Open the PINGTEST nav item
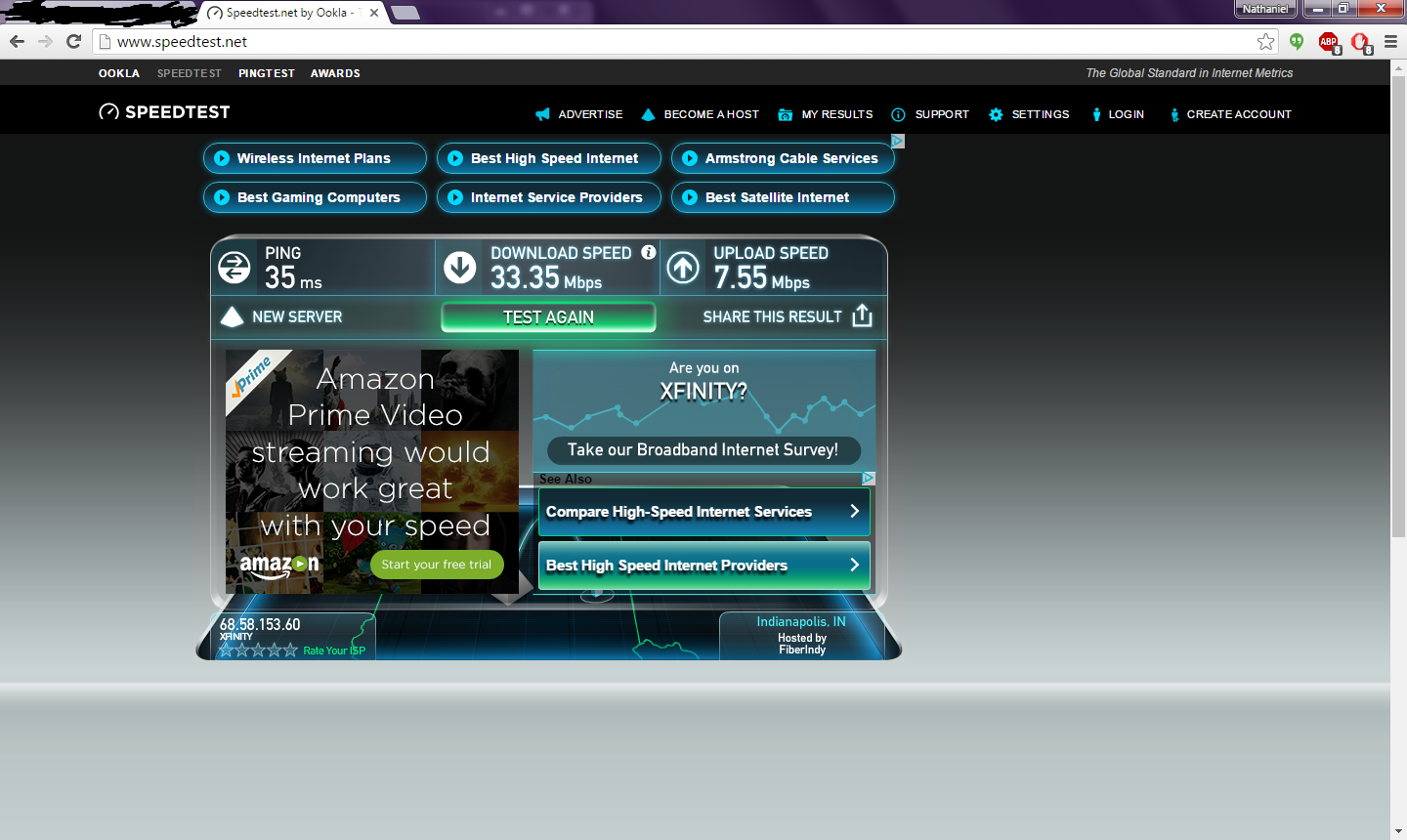This screenshot has width=1407, height=840. (x=267, y=73)
